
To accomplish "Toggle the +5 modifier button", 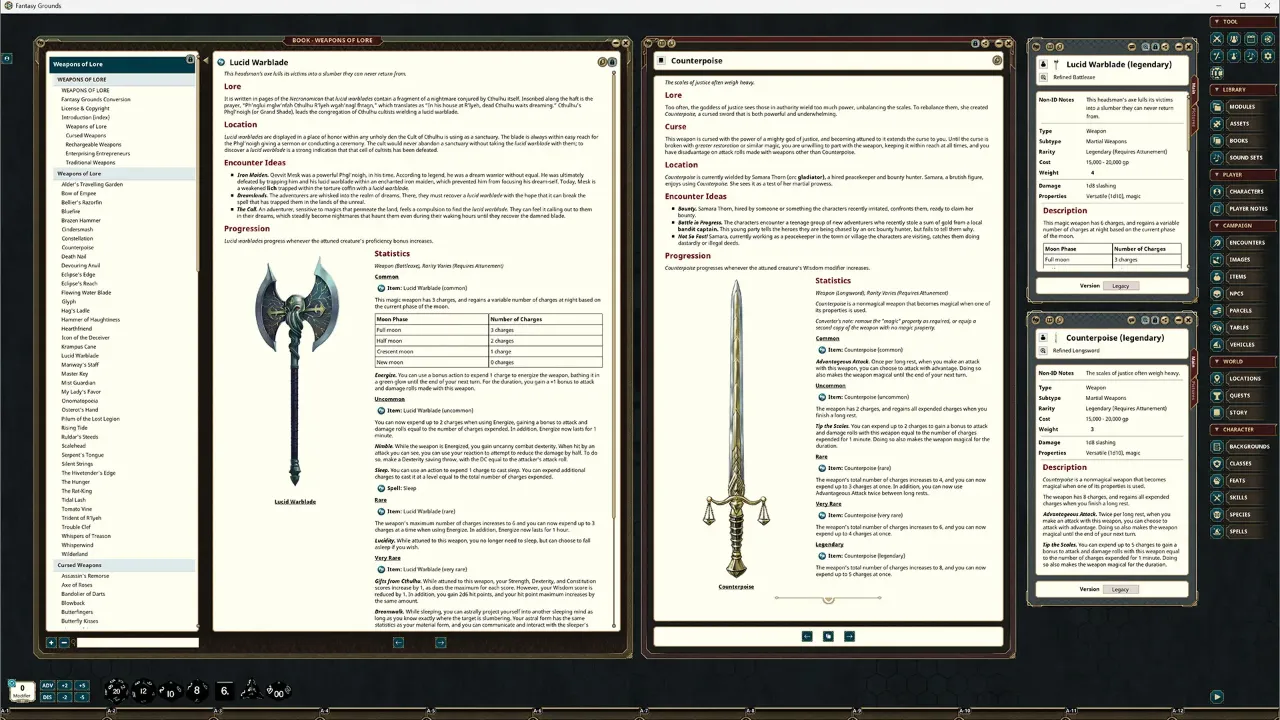I will (82, 686).
